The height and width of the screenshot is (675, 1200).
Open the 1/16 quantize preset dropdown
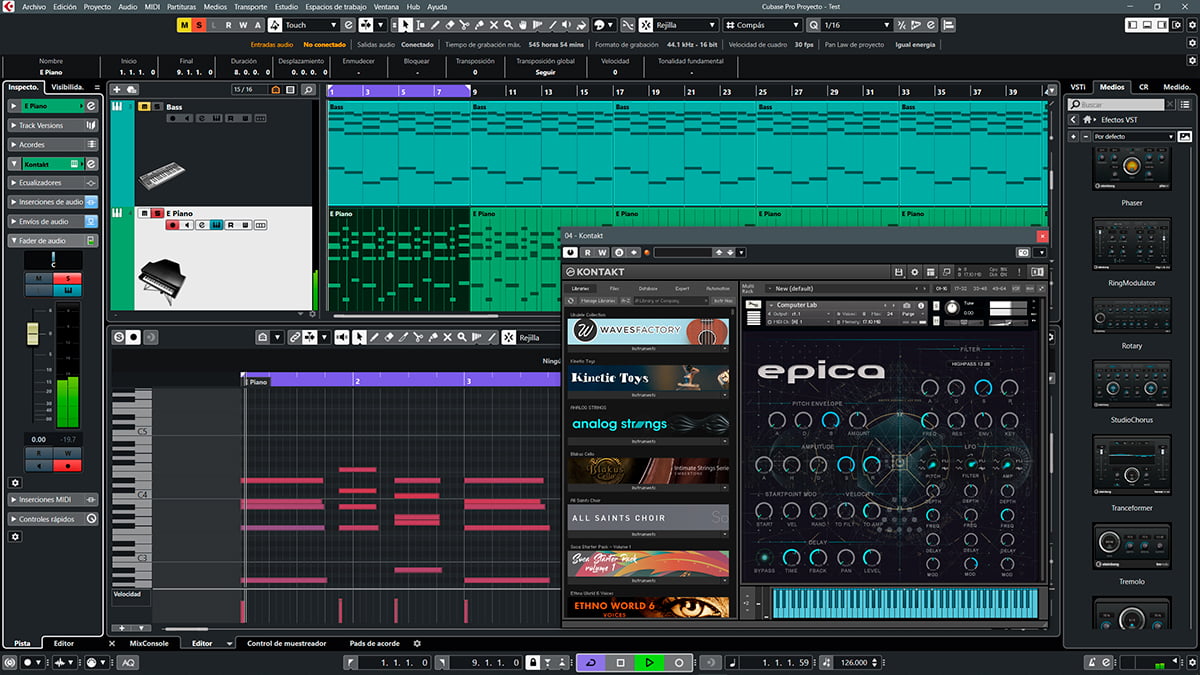(x=856, y=25)
